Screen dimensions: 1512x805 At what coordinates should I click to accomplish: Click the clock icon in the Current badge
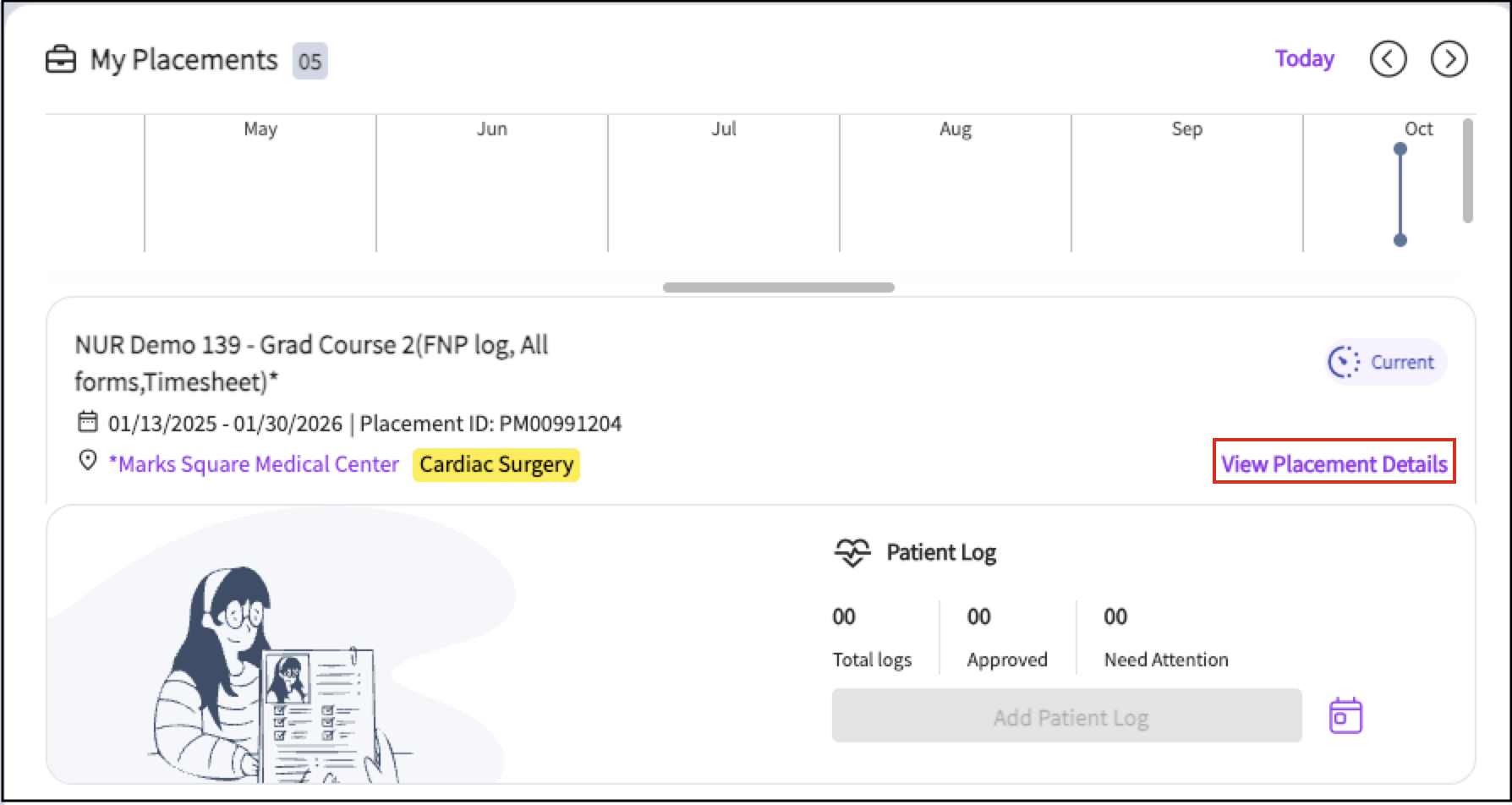point(1343,361)
